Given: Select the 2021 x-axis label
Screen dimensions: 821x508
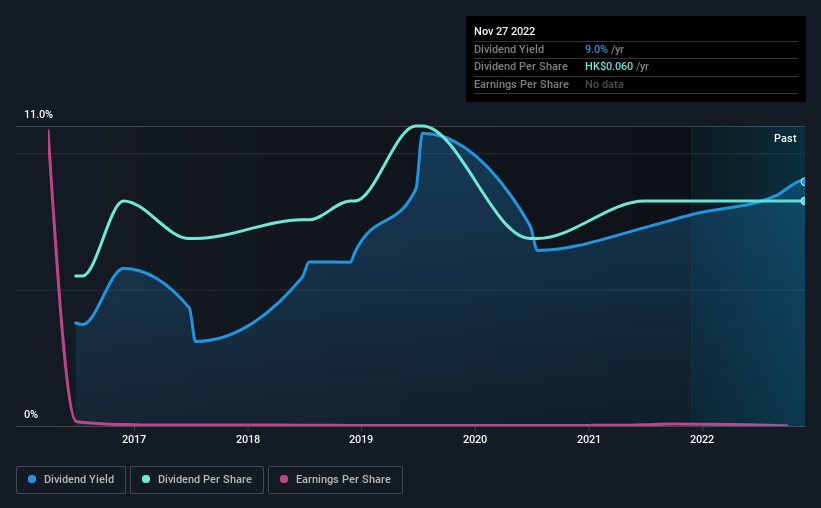Looking at the screenshot, I should tap(589, 439).
